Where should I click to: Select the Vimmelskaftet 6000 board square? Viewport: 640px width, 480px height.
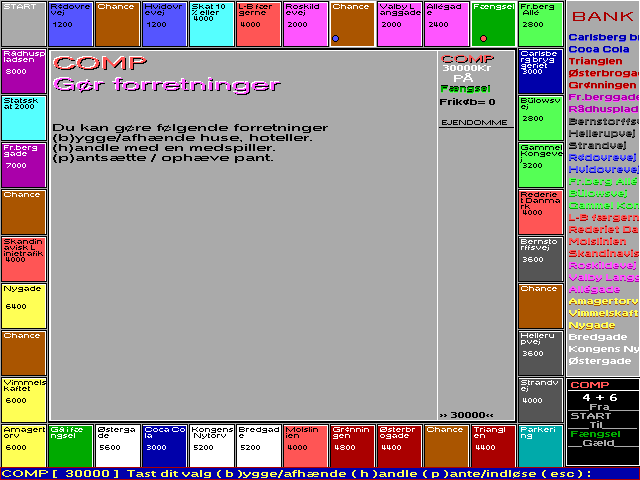(x=24, y=400)
